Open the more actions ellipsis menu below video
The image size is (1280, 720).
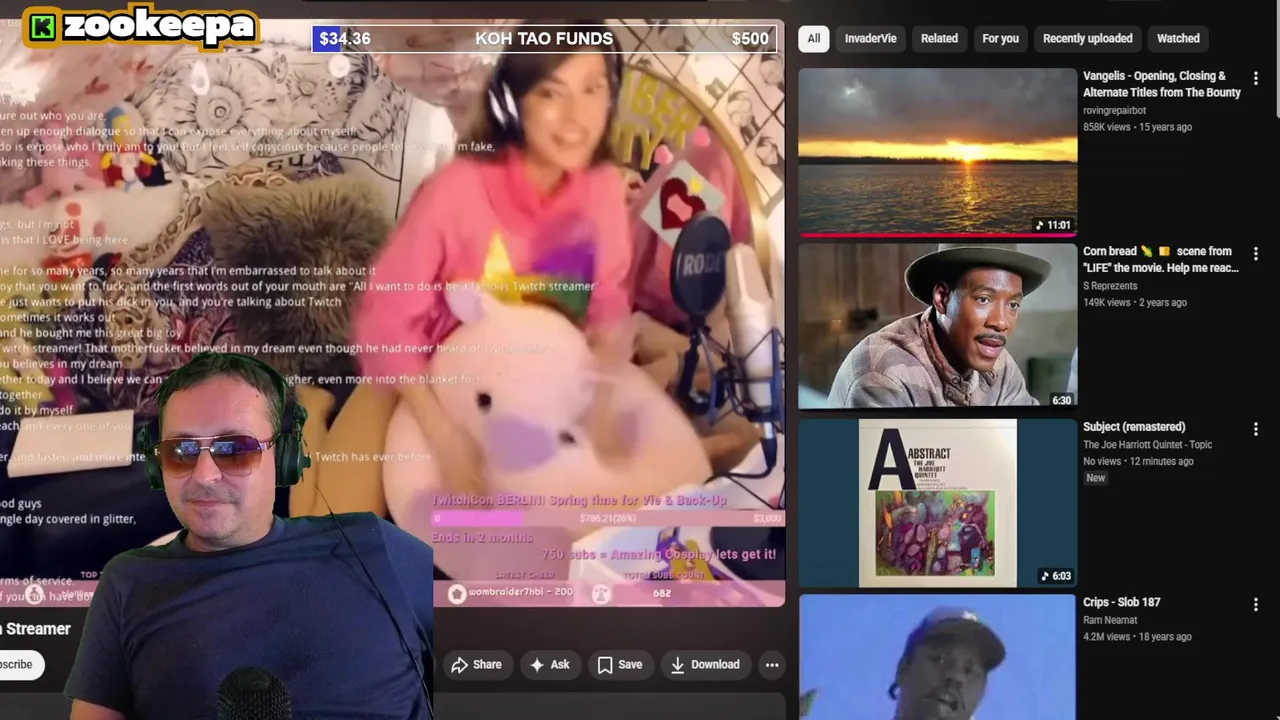point(772,664)
